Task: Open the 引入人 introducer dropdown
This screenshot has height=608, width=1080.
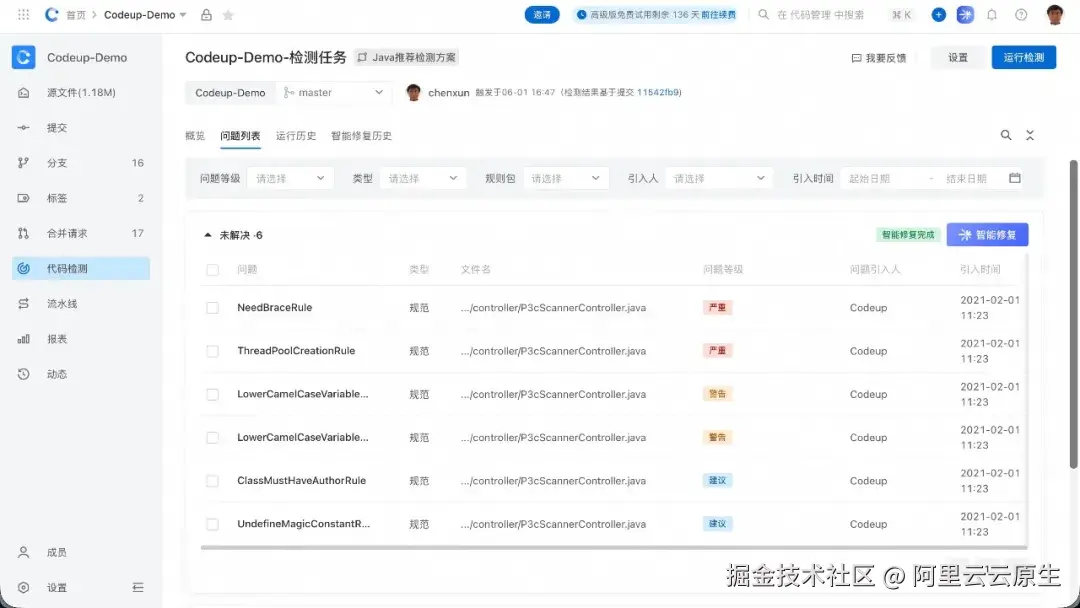Action: (x=717, y=178)
